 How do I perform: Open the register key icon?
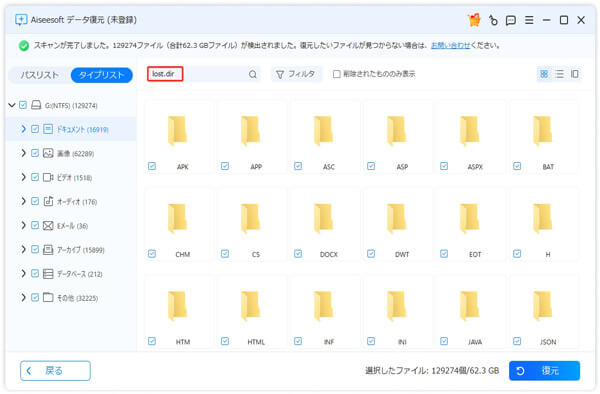point(493,20)
